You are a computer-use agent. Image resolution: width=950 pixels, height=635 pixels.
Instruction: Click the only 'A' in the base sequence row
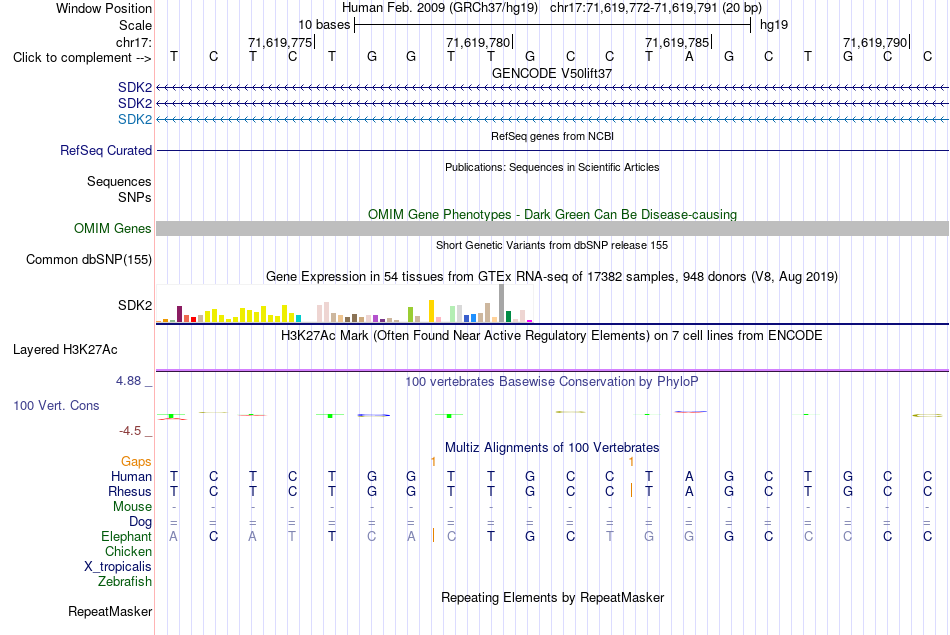(689, 57)
